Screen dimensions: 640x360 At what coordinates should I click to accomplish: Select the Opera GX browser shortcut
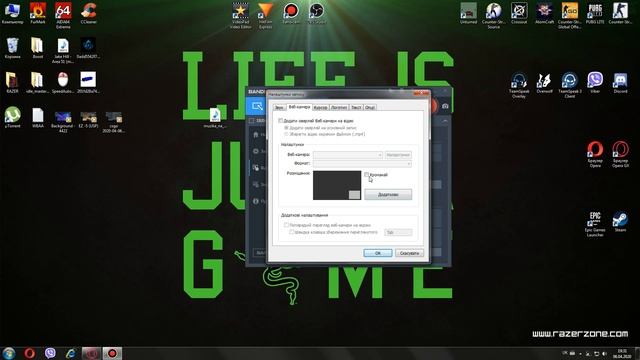point(620,154)
